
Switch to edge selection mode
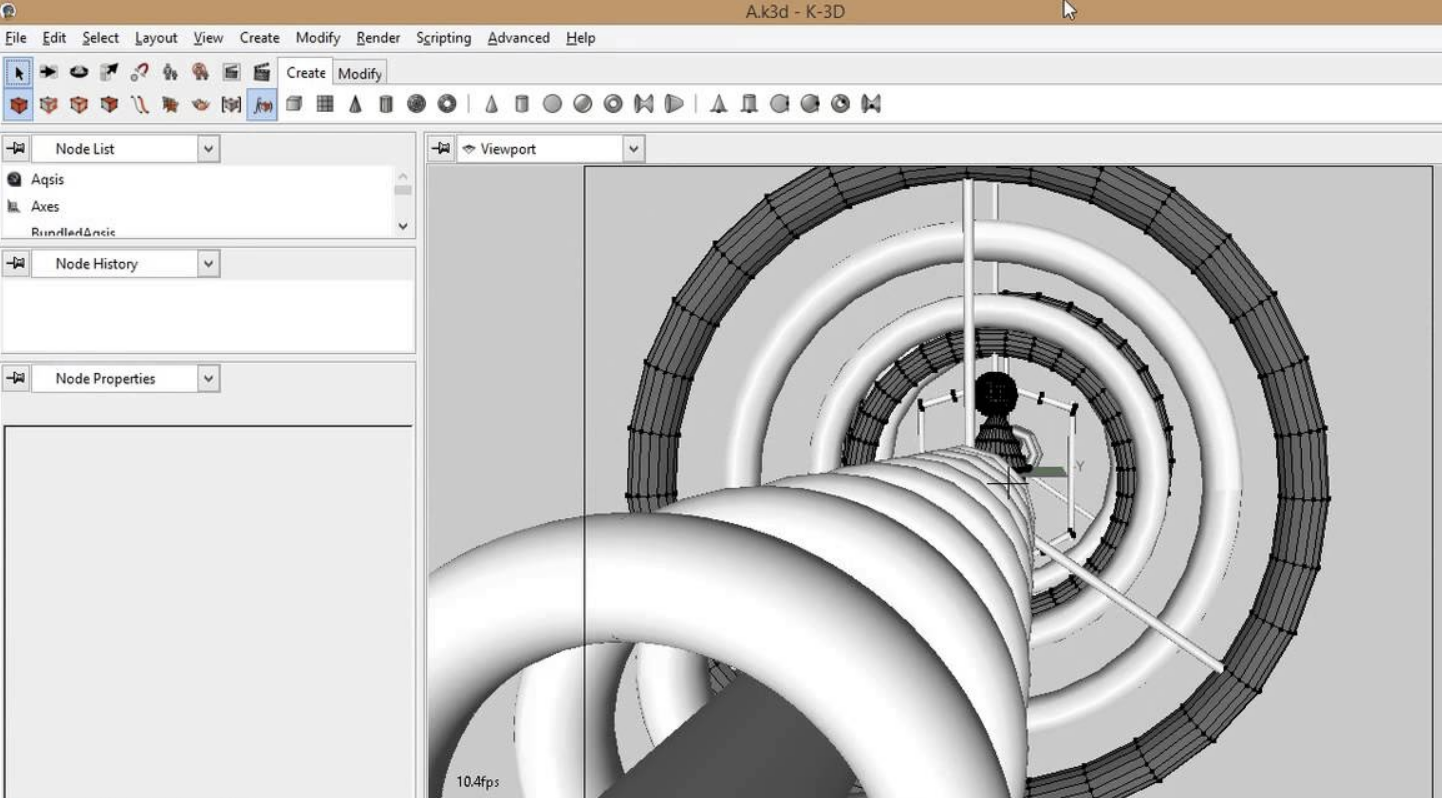(79, 104)
